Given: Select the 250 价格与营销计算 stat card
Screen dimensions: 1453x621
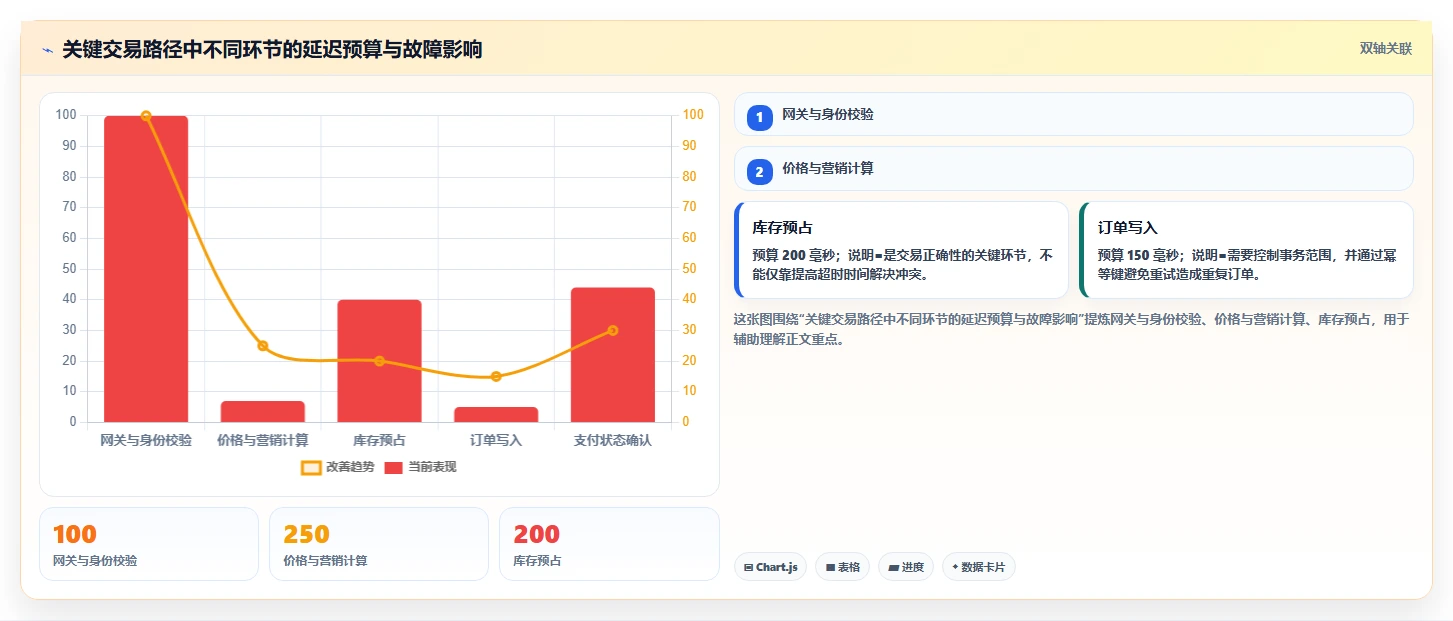Looking at the screenshot, I should coord(379,544).
